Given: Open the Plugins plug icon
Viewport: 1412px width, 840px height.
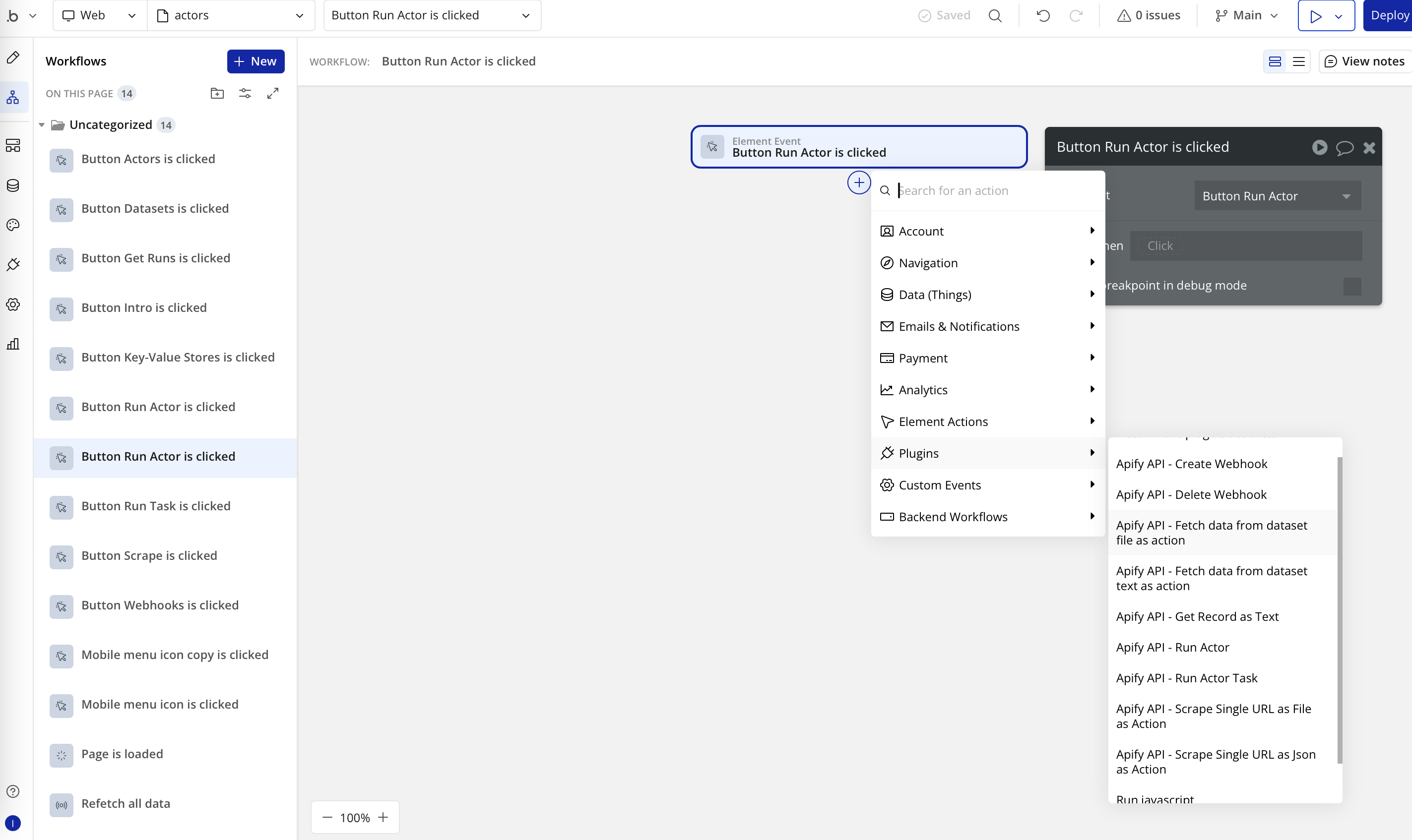Looking at the screenshot, I should point(13,264).
